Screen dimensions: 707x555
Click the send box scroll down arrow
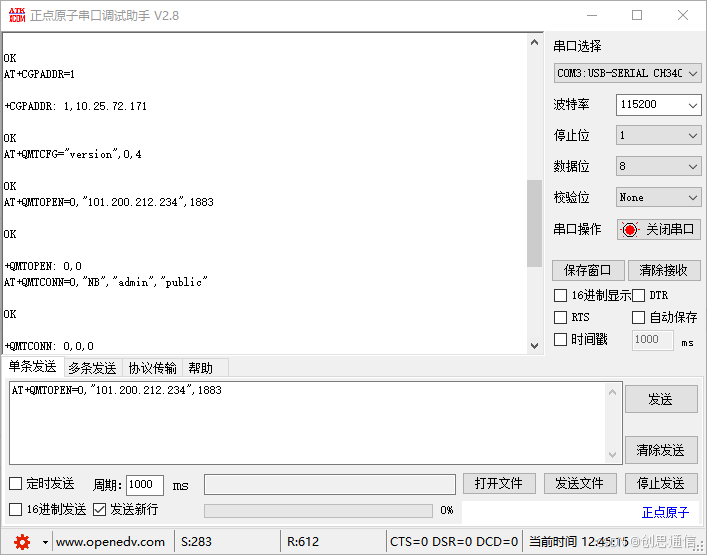point(612,454)
